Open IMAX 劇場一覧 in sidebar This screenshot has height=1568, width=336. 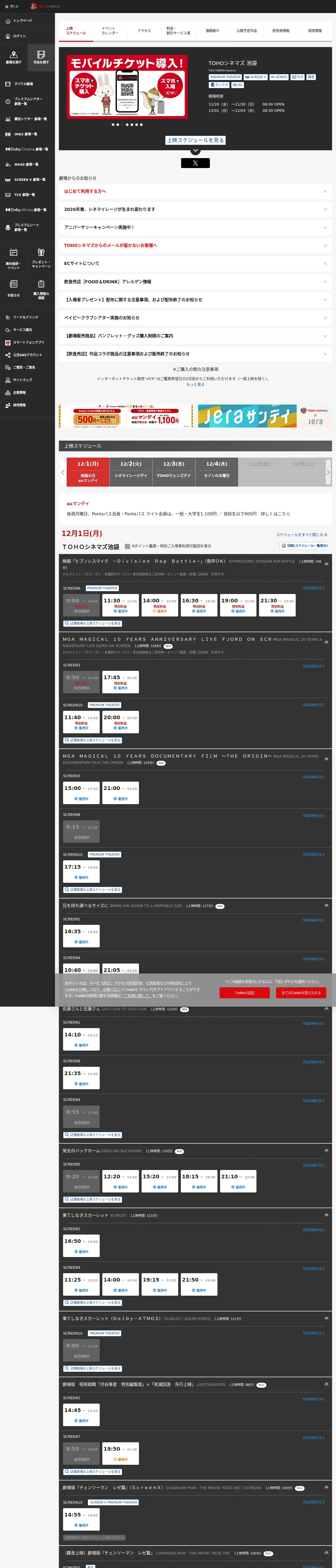(x=27, y=134)
